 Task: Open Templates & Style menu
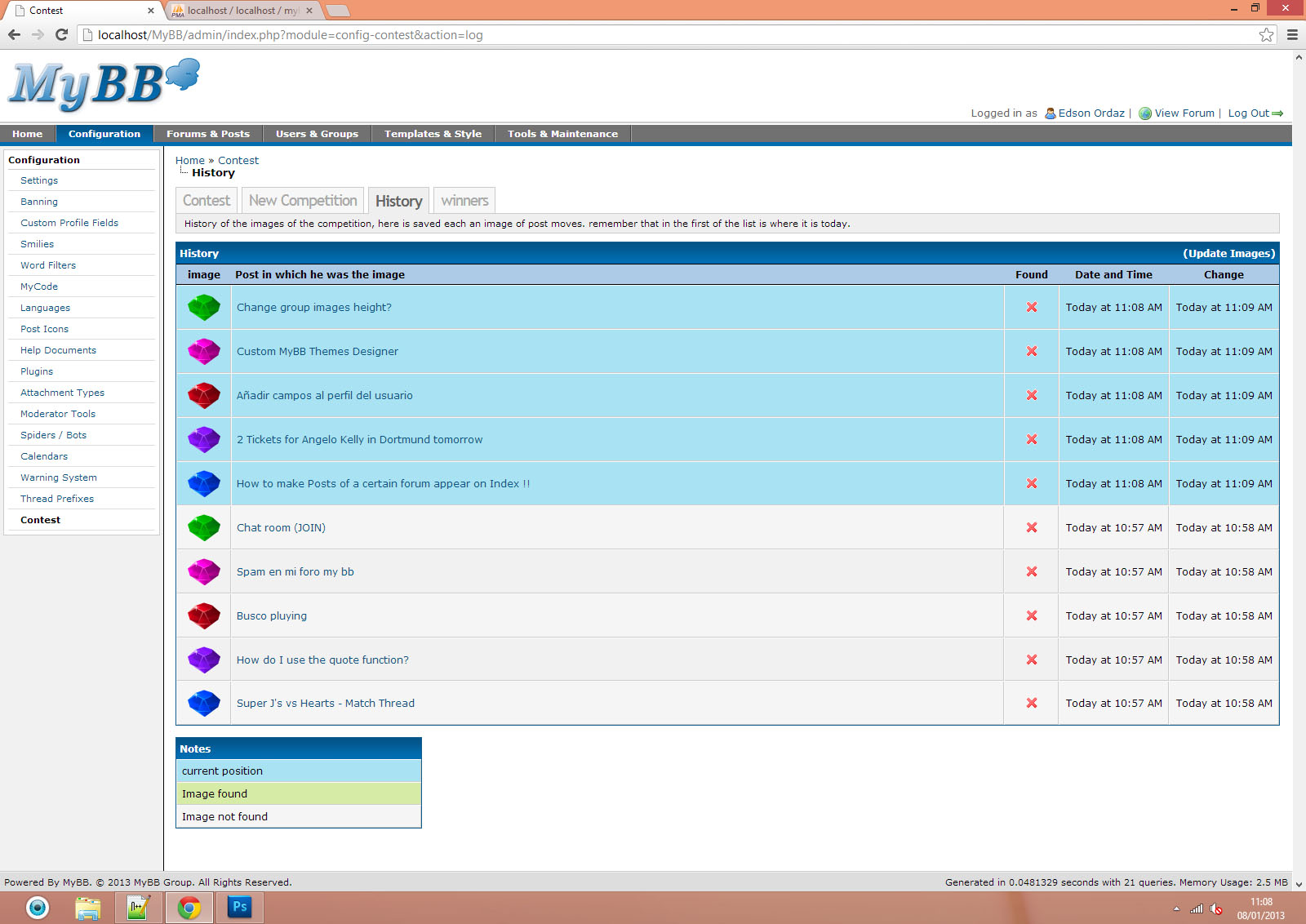point(433,134)
